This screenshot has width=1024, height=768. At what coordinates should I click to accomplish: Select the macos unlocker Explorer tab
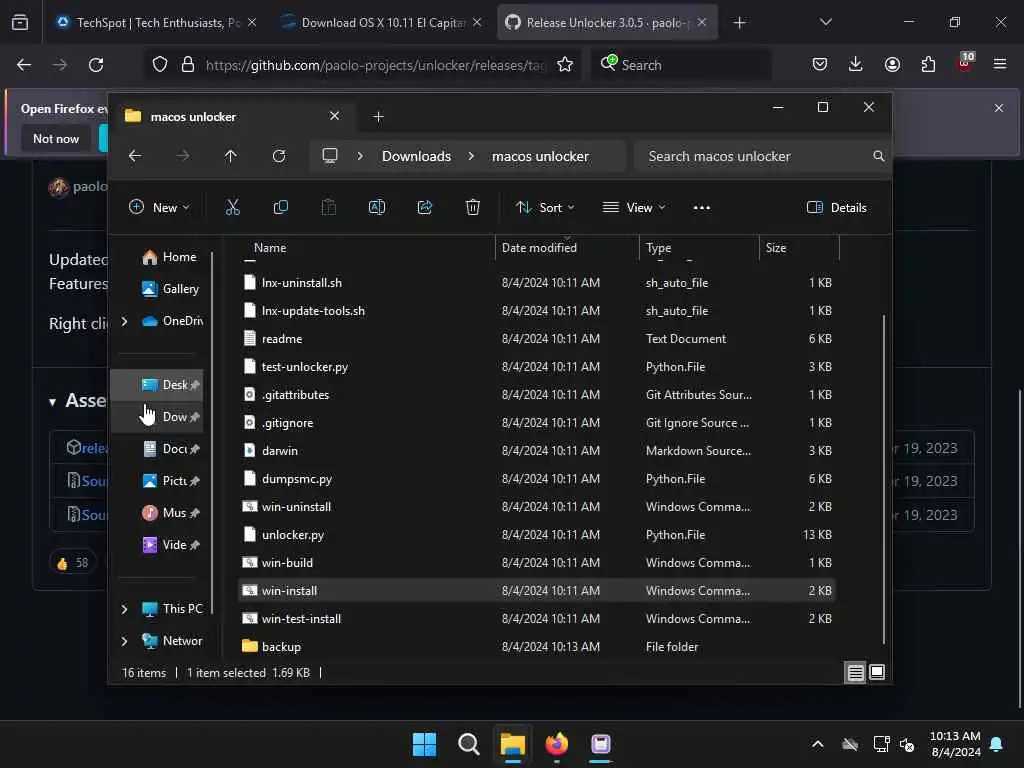click(x=232, y=116)
